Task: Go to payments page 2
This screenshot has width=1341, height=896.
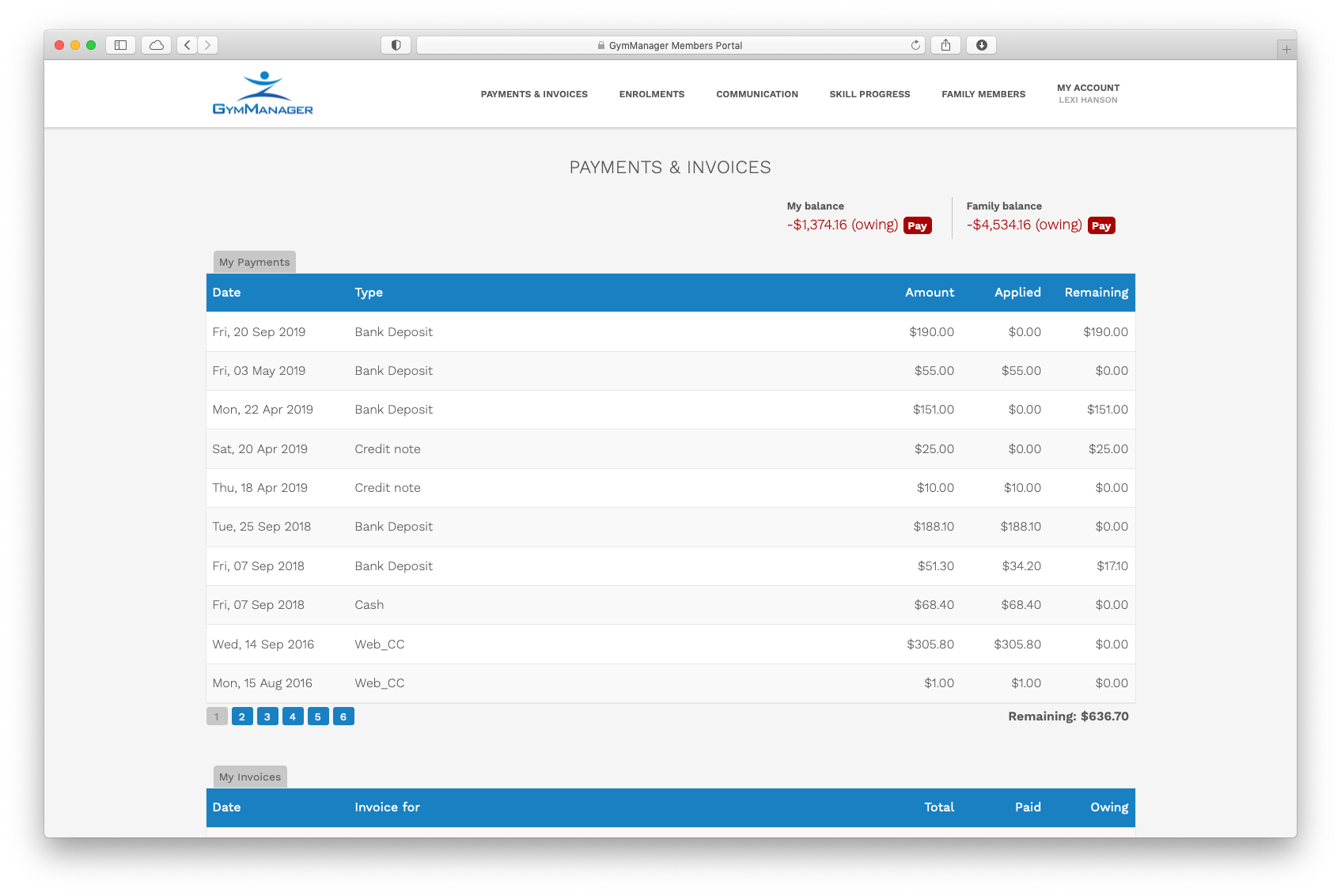Action: point(242,716)
